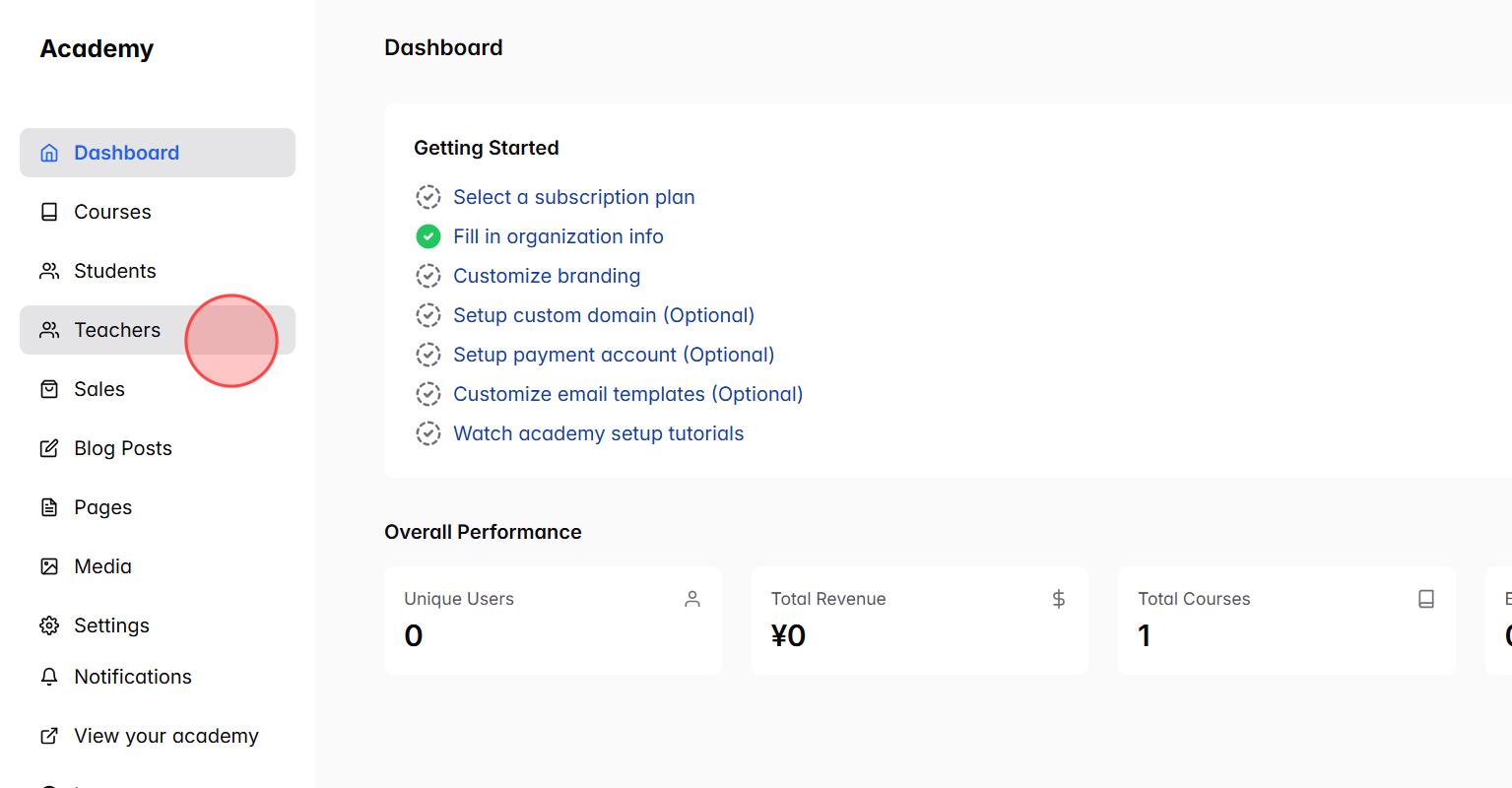Navigate to the Media section
Screen dimensions: 1512x788
(101, 566)
